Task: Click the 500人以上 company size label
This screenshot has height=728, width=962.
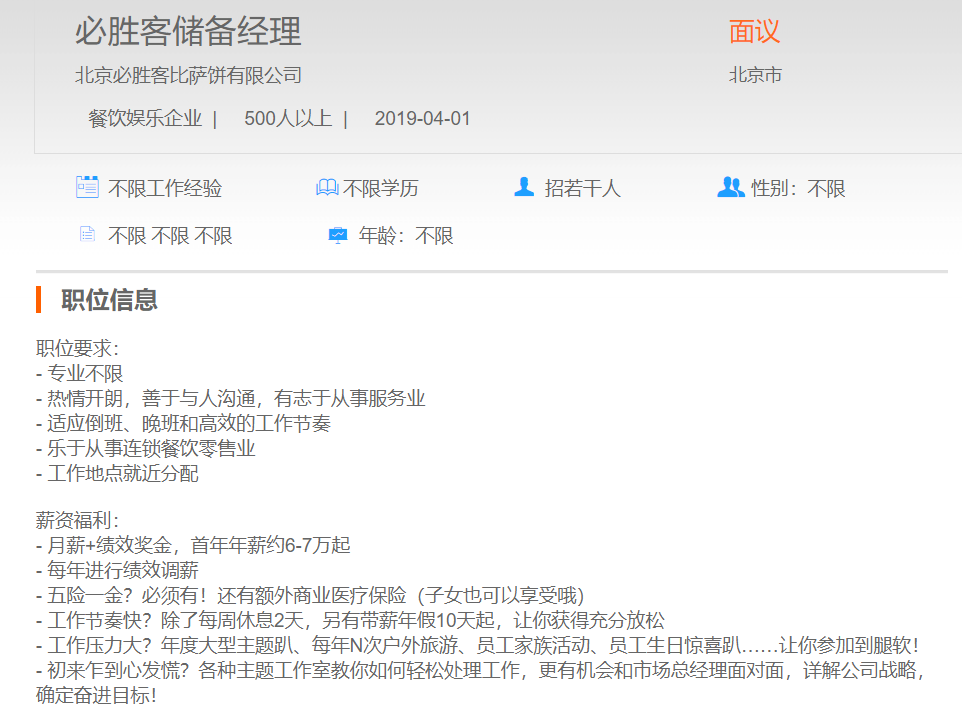Action: [288, 119]
